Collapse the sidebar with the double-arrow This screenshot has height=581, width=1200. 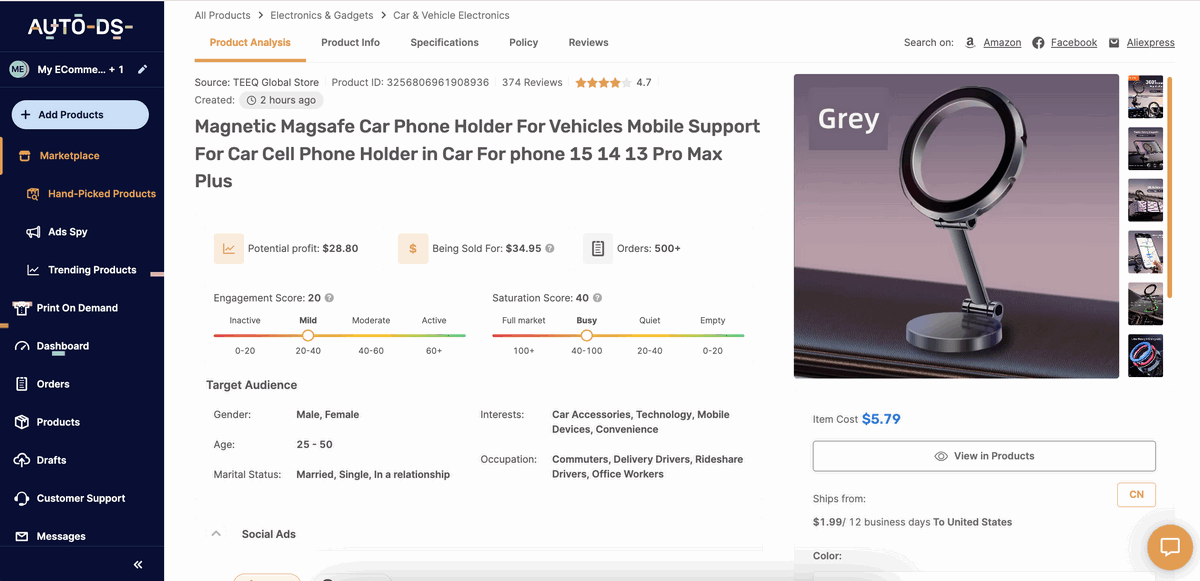coord(137,563)
